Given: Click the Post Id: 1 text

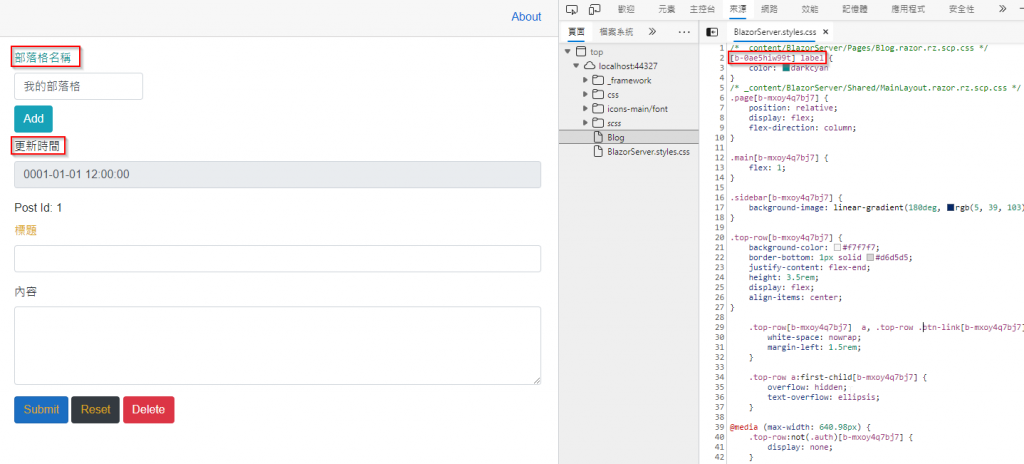Looking at the screenshot, I should pos(39,208).
